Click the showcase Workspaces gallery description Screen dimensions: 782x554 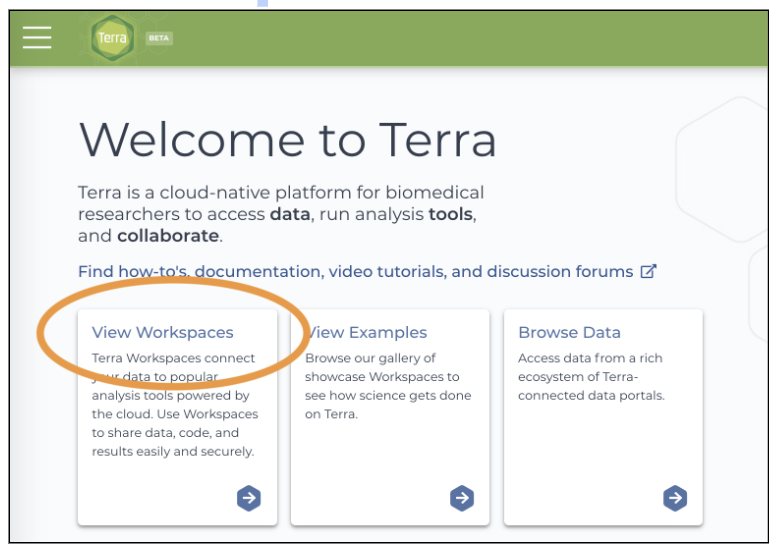coord(382,386)
